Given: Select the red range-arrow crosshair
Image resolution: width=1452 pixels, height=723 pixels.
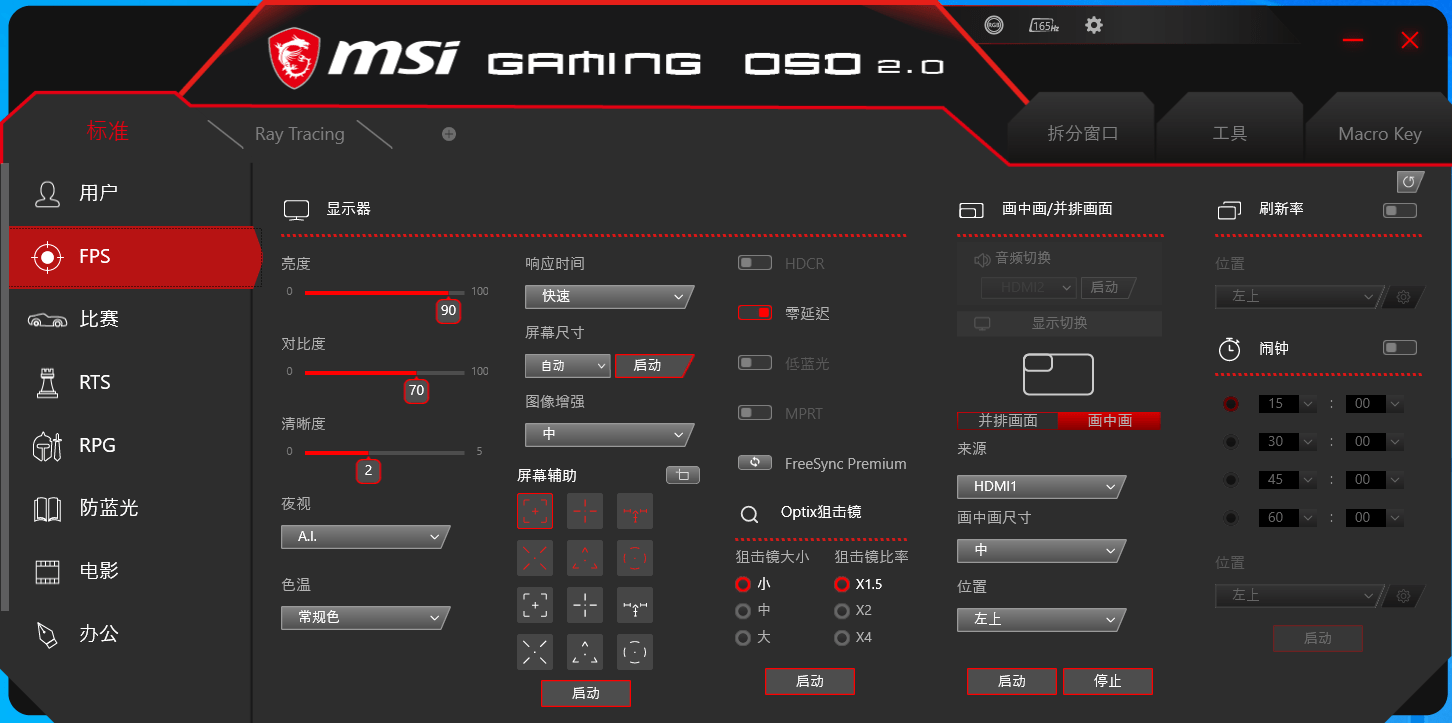Looking at the screenshot, I should pos(635,511).
